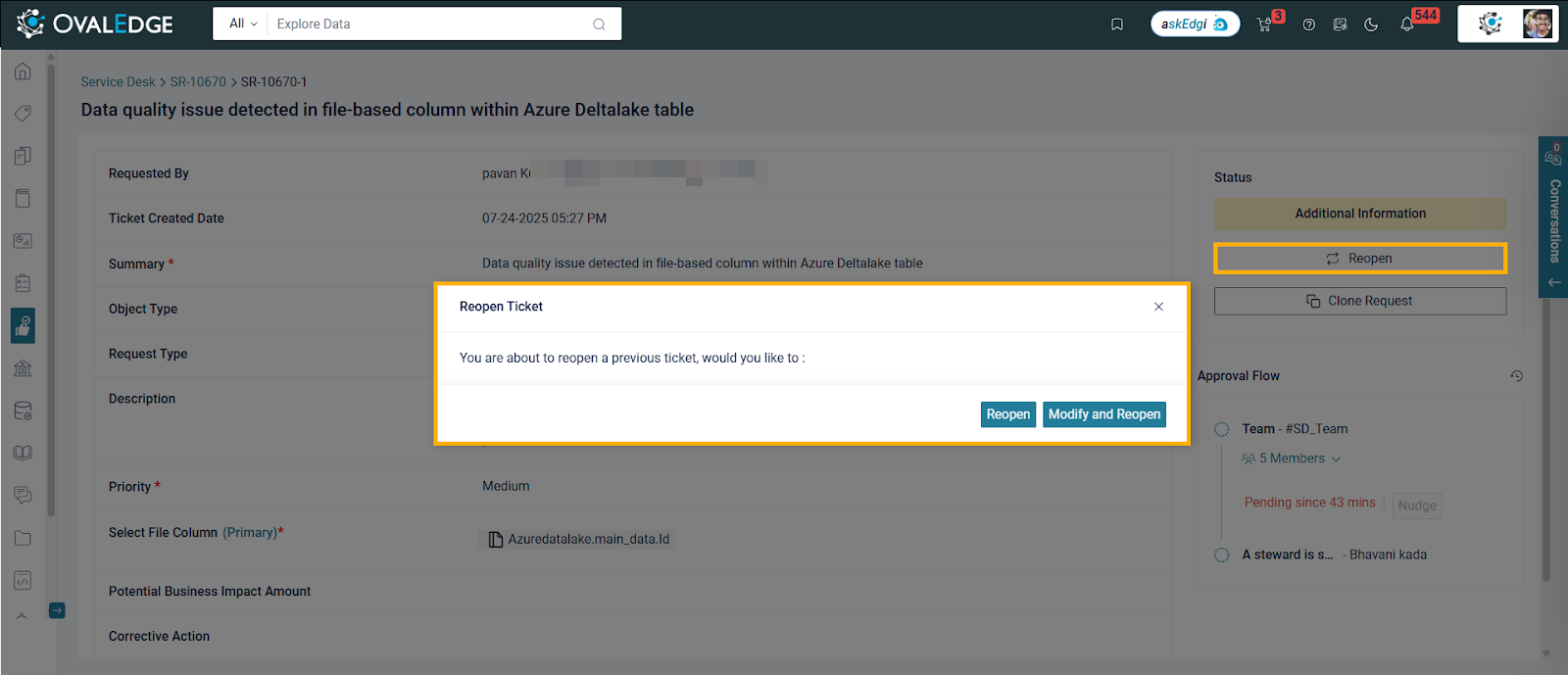The width and height of the screenshot is (1568, 675).
Task: Open the Governance bank icon in sidebar
Action: pos(23,368)
